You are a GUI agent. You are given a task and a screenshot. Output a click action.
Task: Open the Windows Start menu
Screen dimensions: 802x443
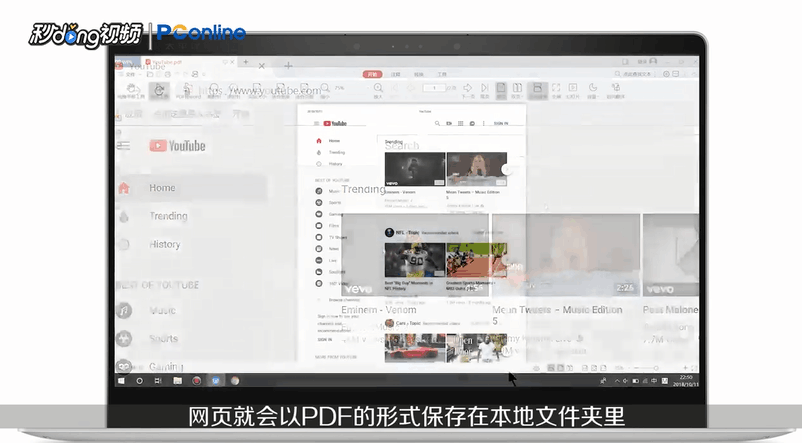121,381
